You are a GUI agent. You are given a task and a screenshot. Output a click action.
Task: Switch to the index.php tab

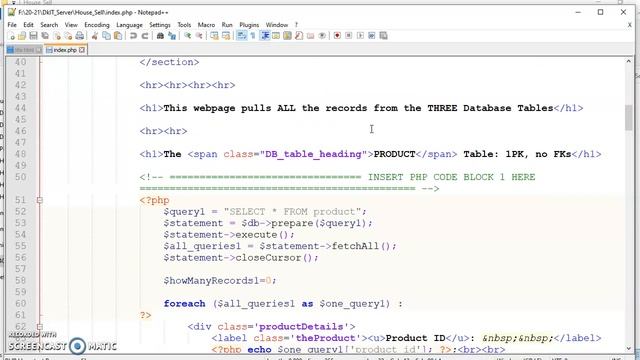[65, 50]
